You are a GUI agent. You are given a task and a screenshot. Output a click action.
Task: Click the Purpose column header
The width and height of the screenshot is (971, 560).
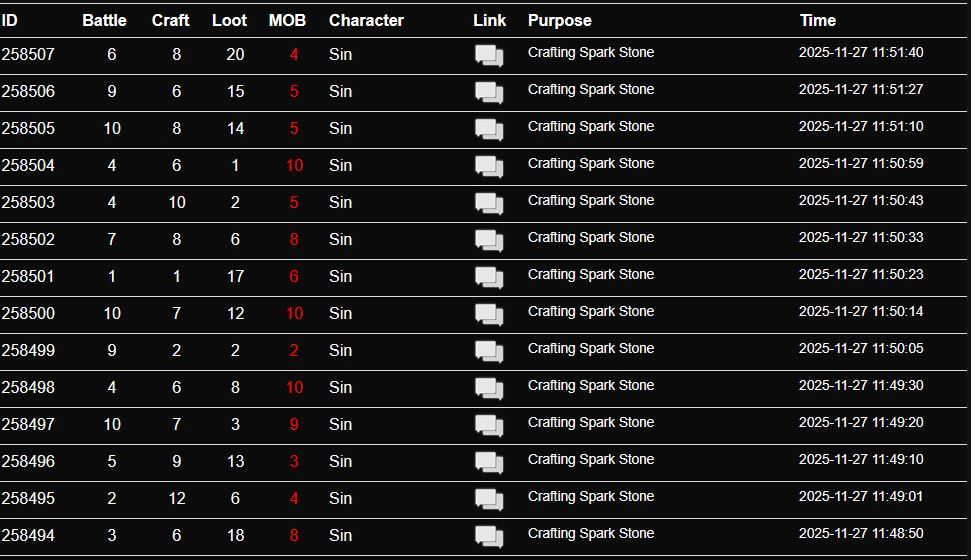coord(560,20)
